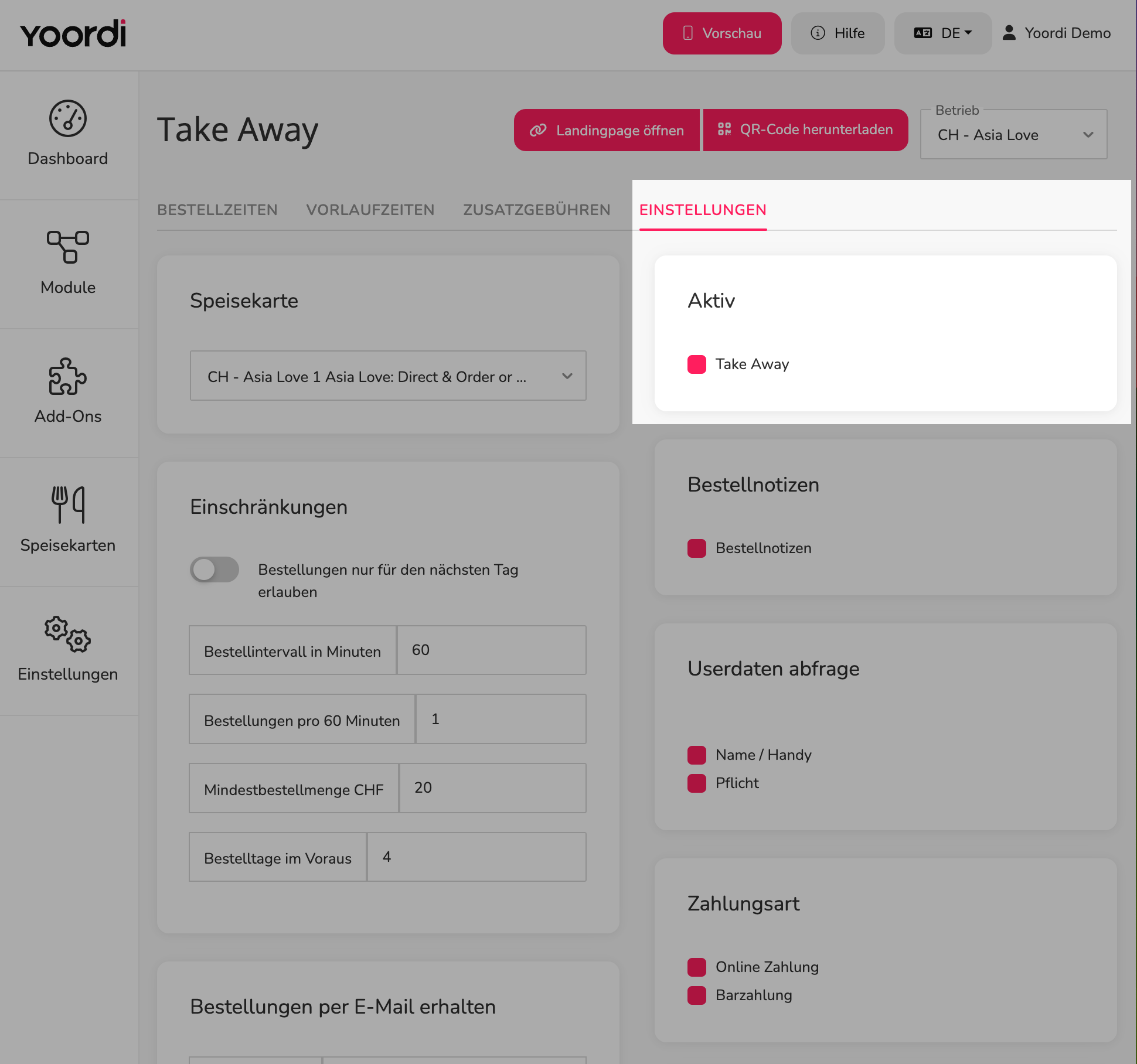Open the Einstellungen gears icon
This screenshot has width=1137, height=1064.
(x=68, y=634)
